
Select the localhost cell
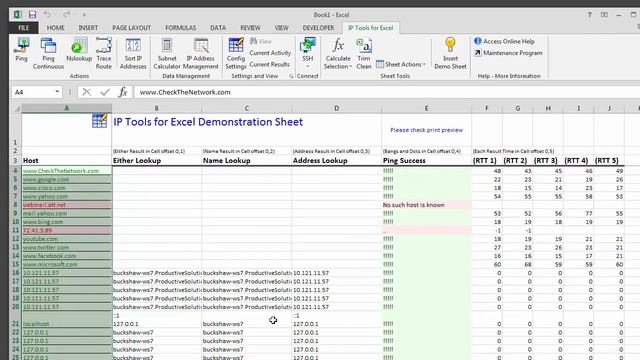tap(67, 320)
